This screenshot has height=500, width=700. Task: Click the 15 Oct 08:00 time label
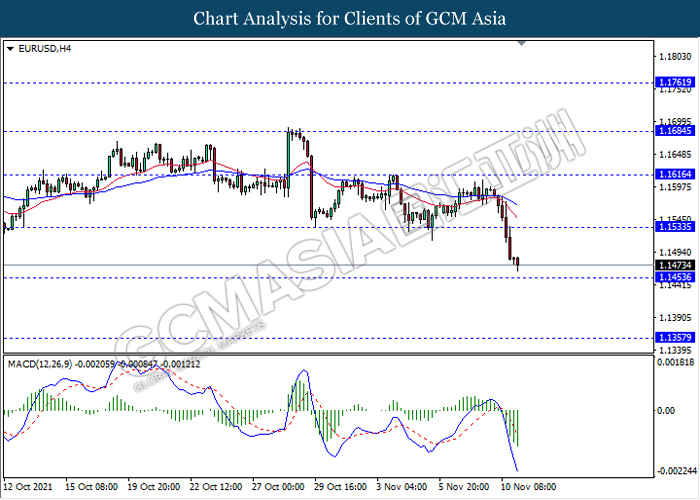click(x=92, y=487)
